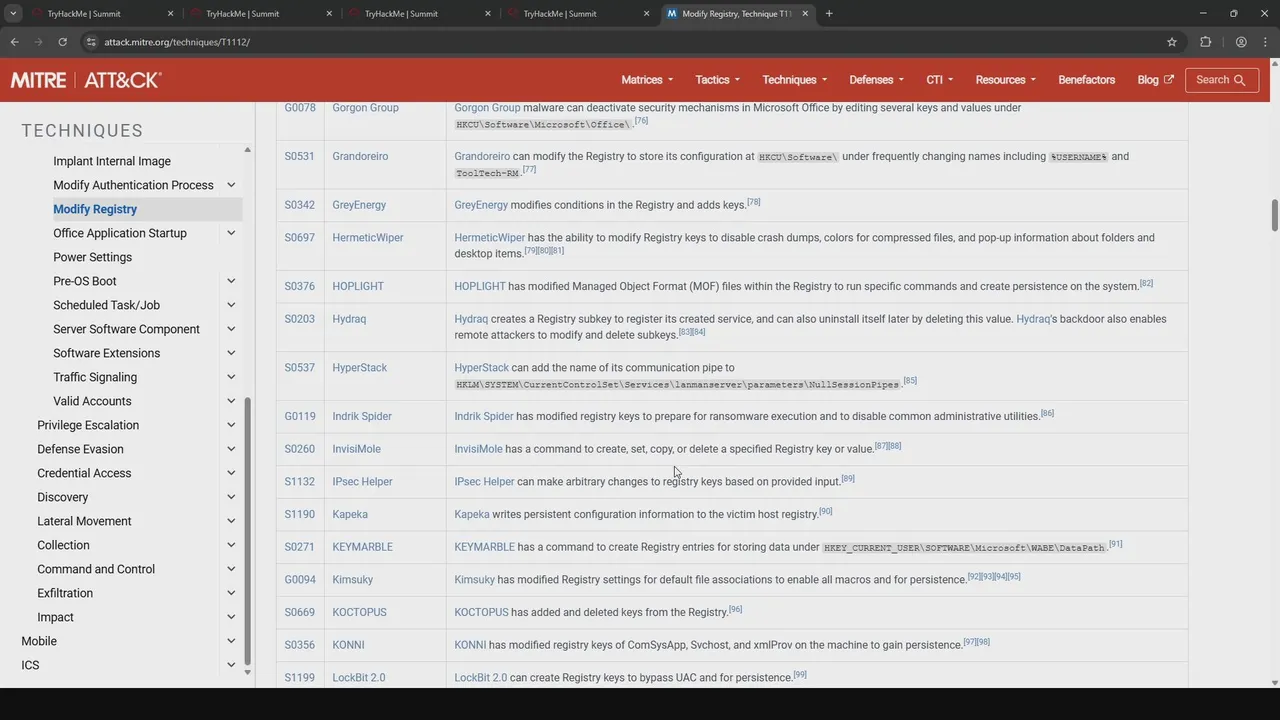Screen dimensions: 1280x720
Task: Open the LockBit 2.0 name link
Action: [359, 677]
